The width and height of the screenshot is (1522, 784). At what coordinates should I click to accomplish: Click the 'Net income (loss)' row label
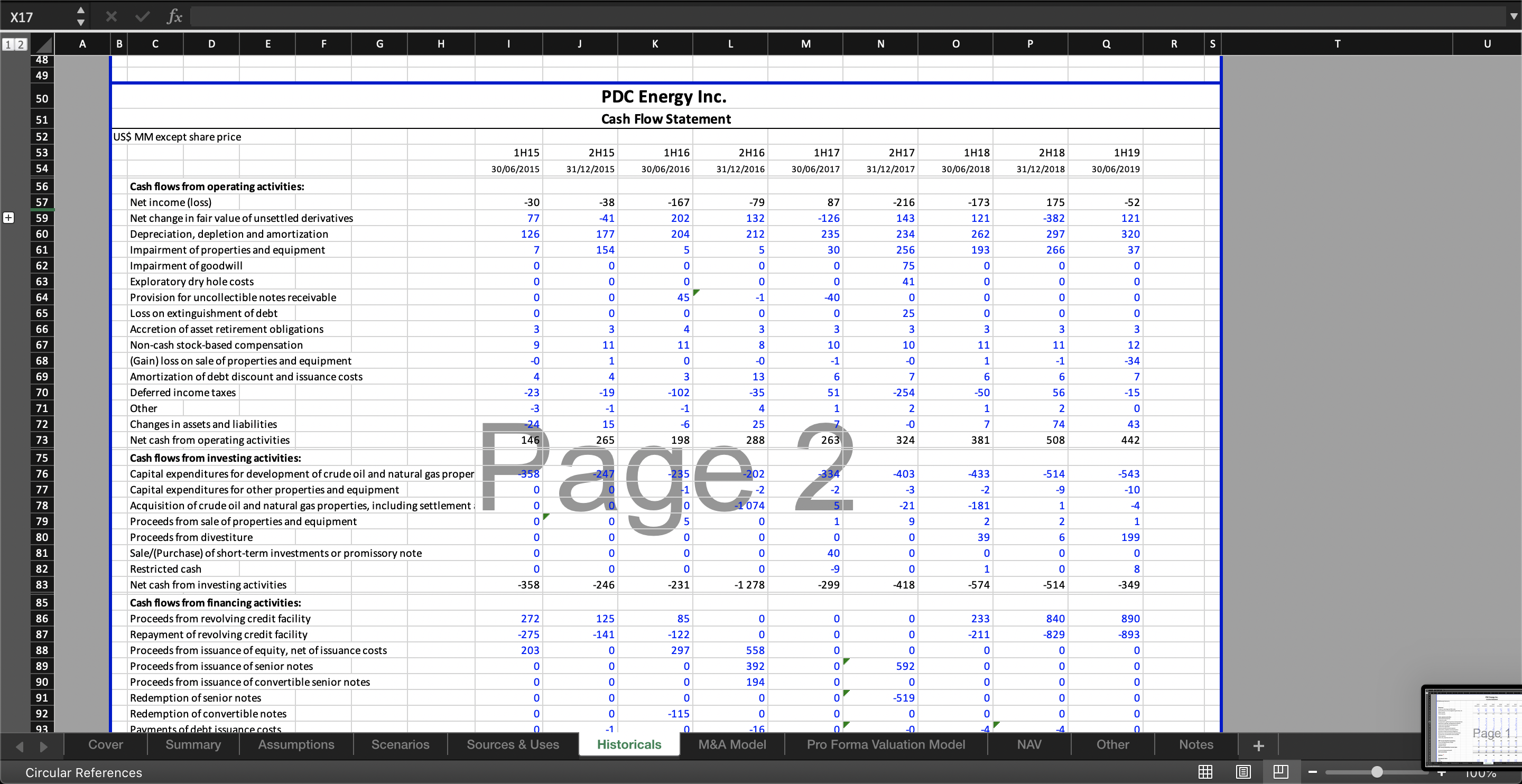pos(171,202)
